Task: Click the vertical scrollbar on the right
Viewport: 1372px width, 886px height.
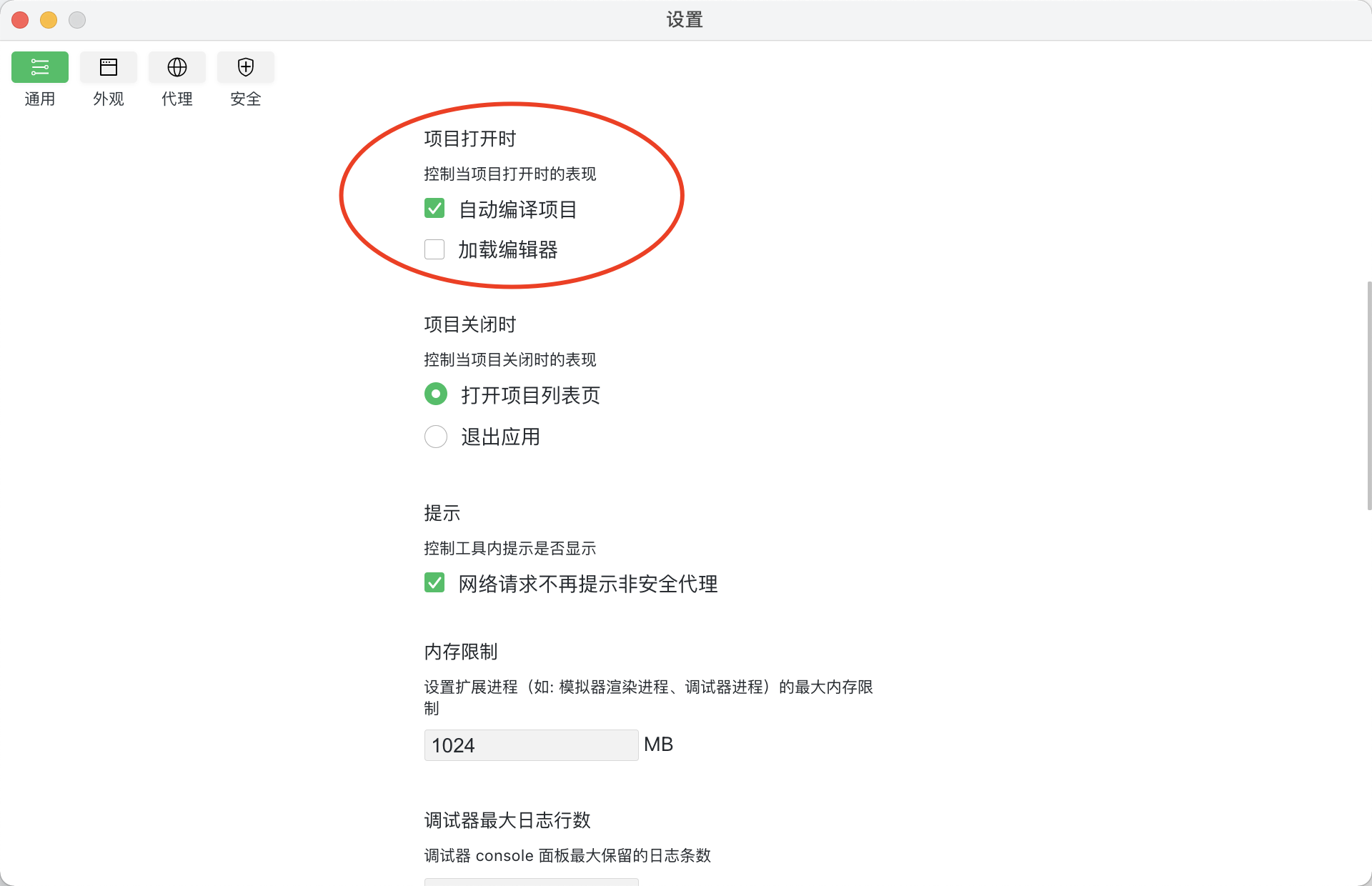Action: pyautogui.click(x=1368, y=395)
